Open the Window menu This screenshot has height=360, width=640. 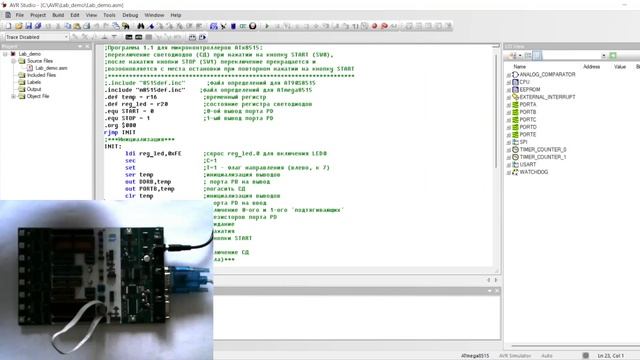154,15
